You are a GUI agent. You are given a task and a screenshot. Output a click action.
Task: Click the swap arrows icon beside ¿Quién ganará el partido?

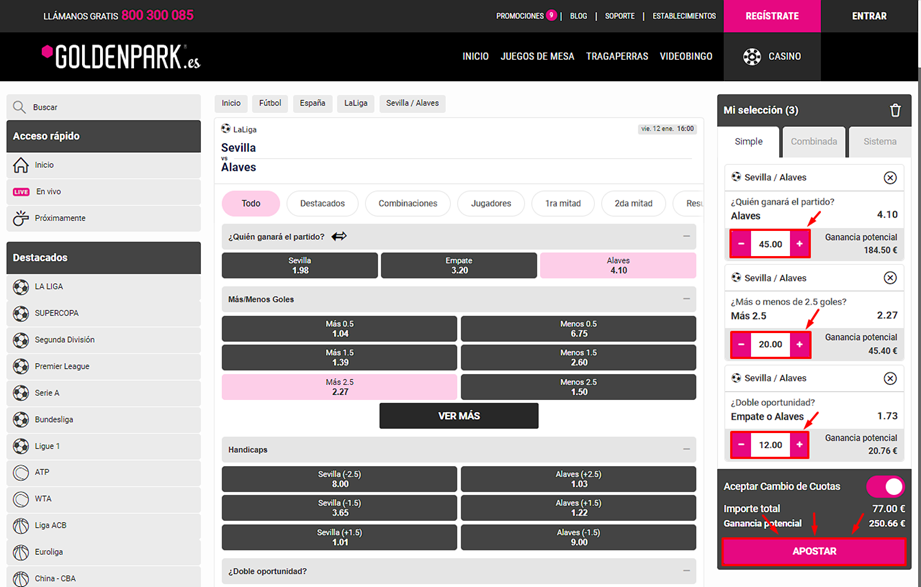(x=339, y=237)
